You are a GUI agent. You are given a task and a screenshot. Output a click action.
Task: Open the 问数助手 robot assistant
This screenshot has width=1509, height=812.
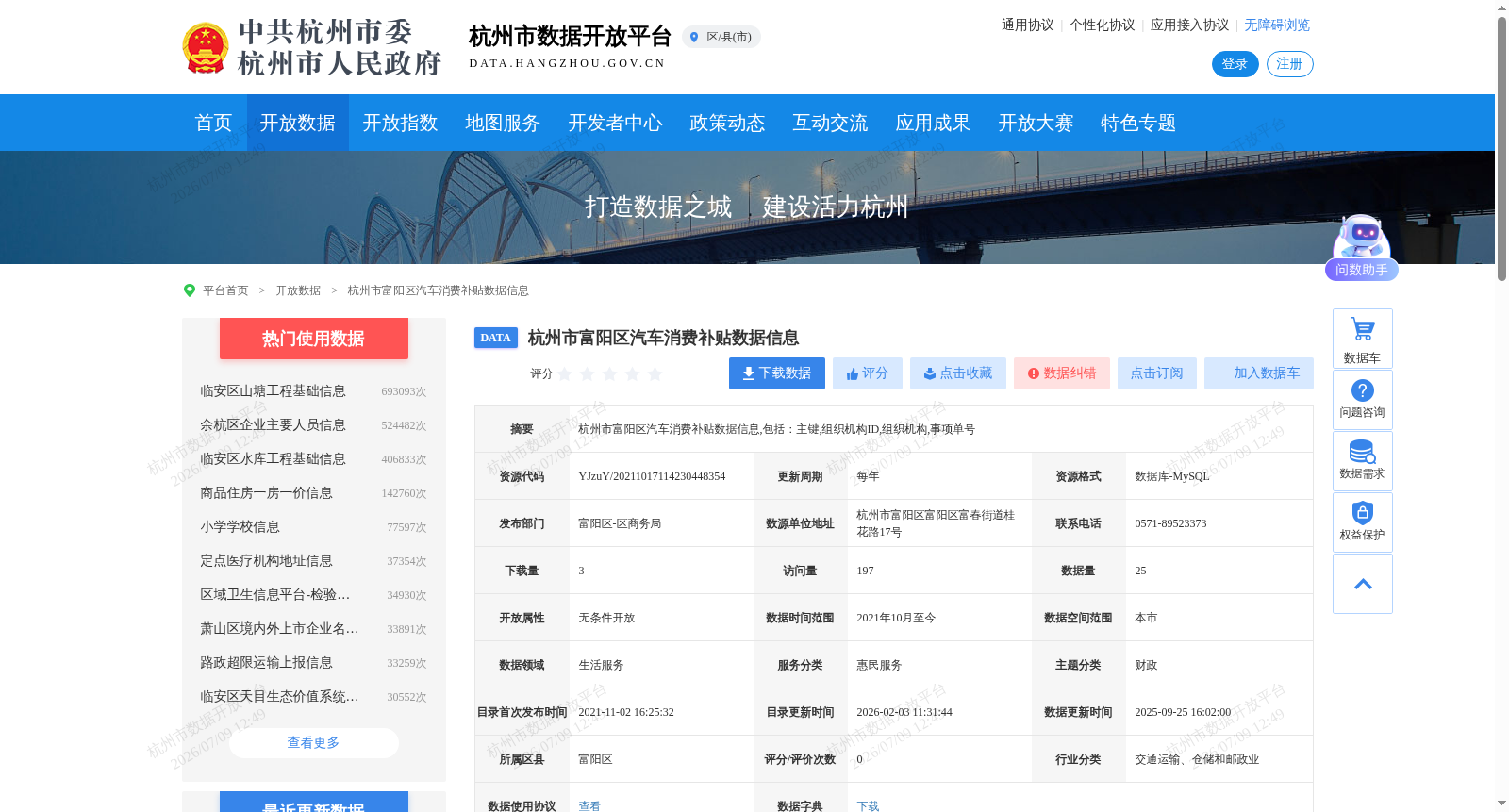coord(1361,247)
